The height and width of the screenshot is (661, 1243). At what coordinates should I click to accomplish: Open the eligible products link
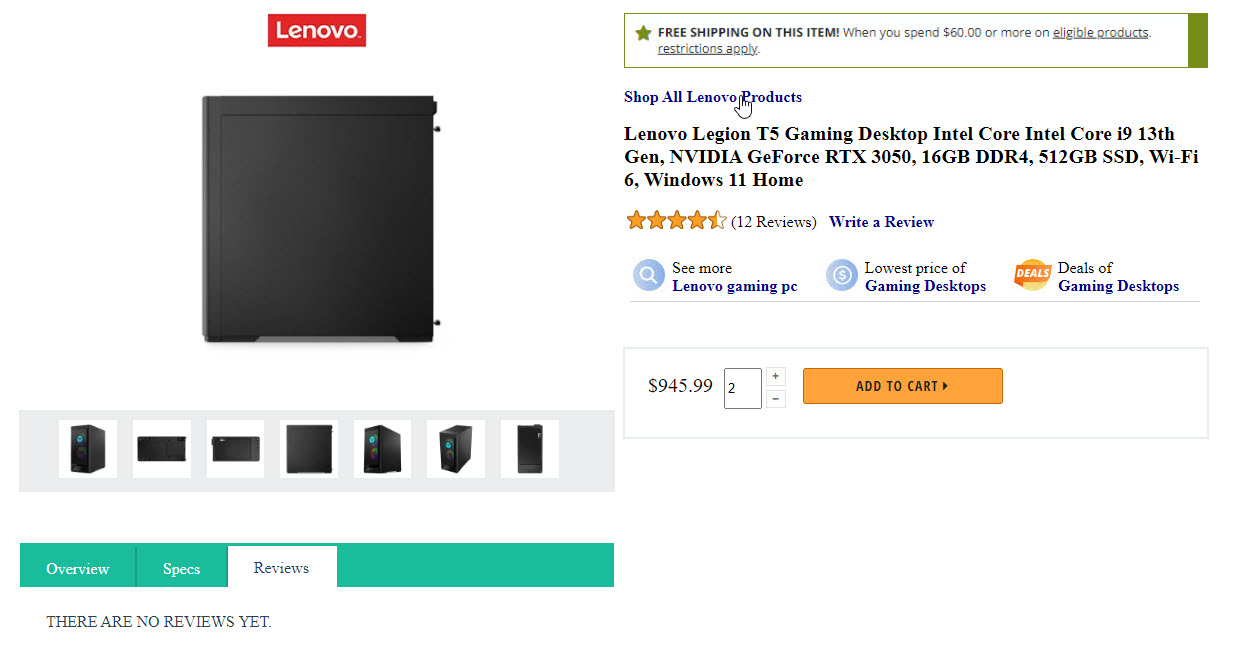(x=1100, y=32)
